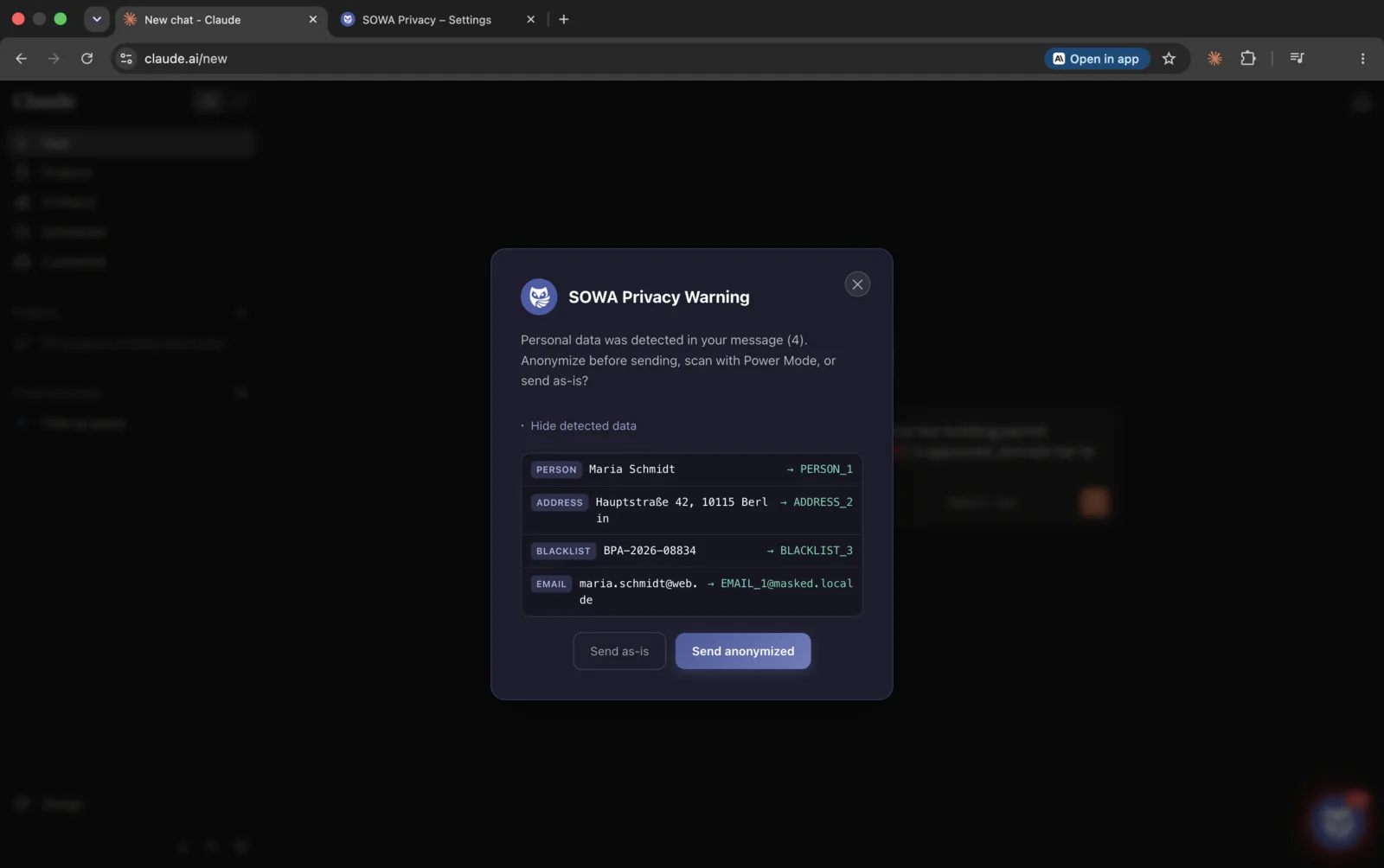Screen dimensions: 1384x868
Task: Go back to previous page
Action: pyautogui.click(x=22, y=59)
